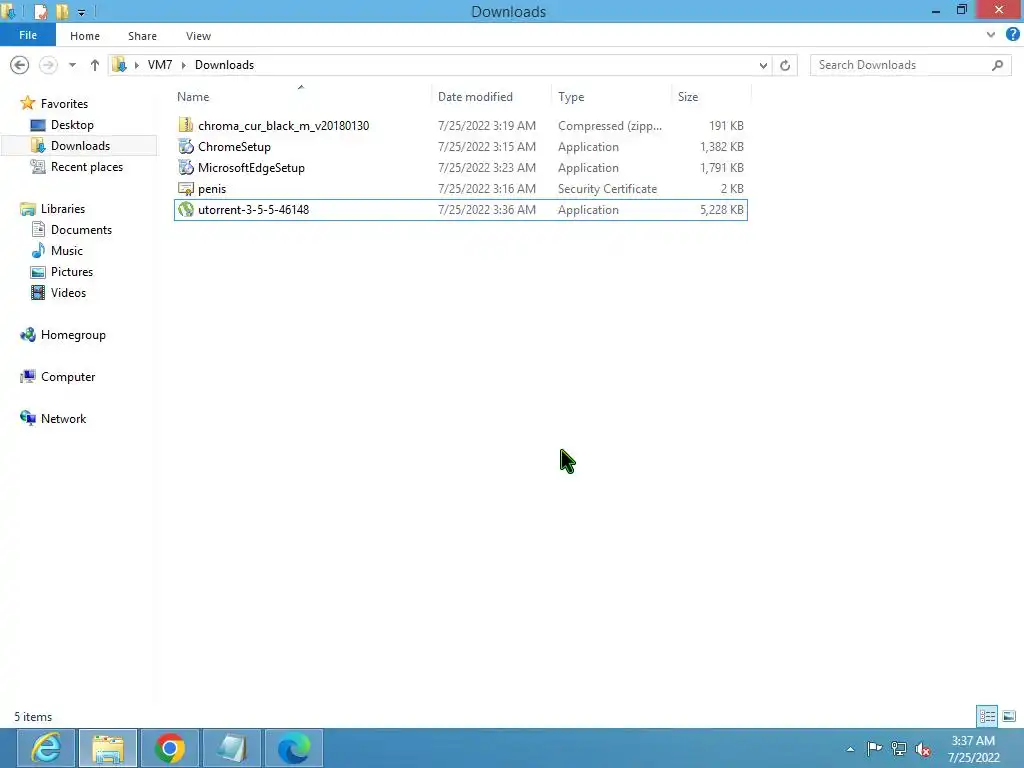Select Favorites in the navigation pane

pyautogui.click(x=64, y=103)
